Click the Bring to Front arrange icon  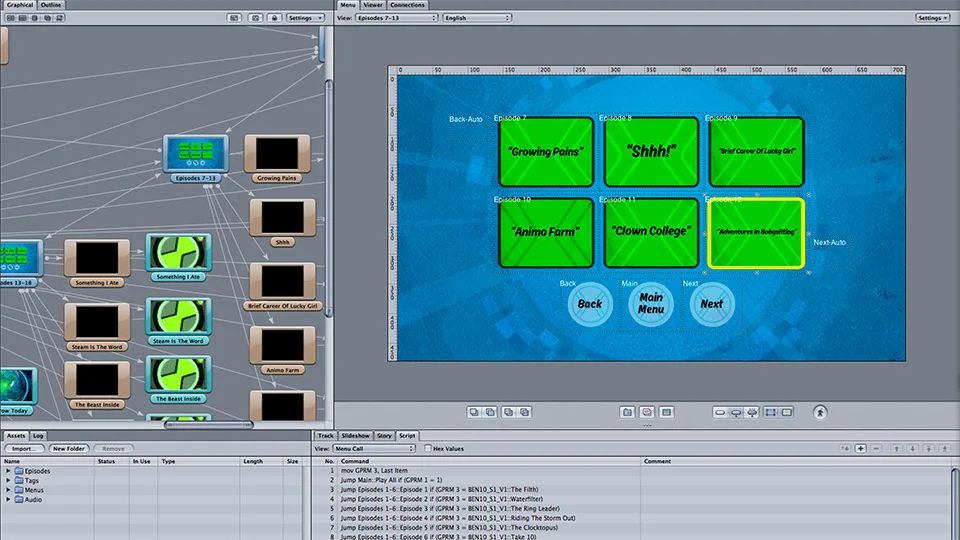(474, 412)
